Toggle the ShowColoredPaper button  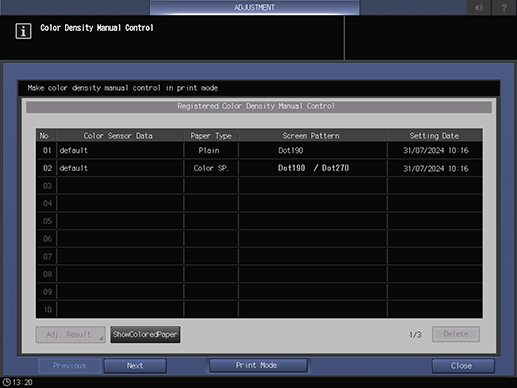[145, 334]
